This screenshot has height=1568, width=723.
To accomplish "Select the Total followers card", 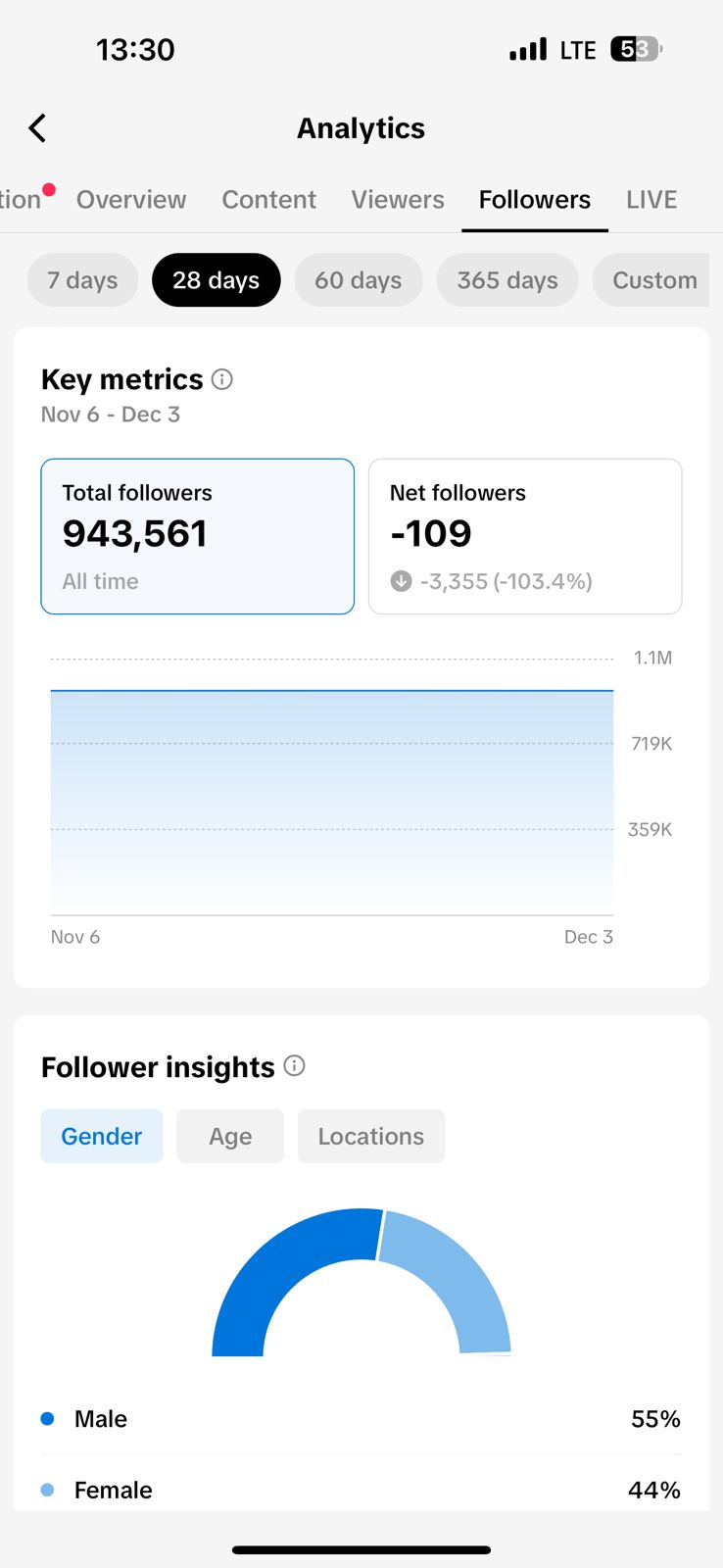I will 197,536.
